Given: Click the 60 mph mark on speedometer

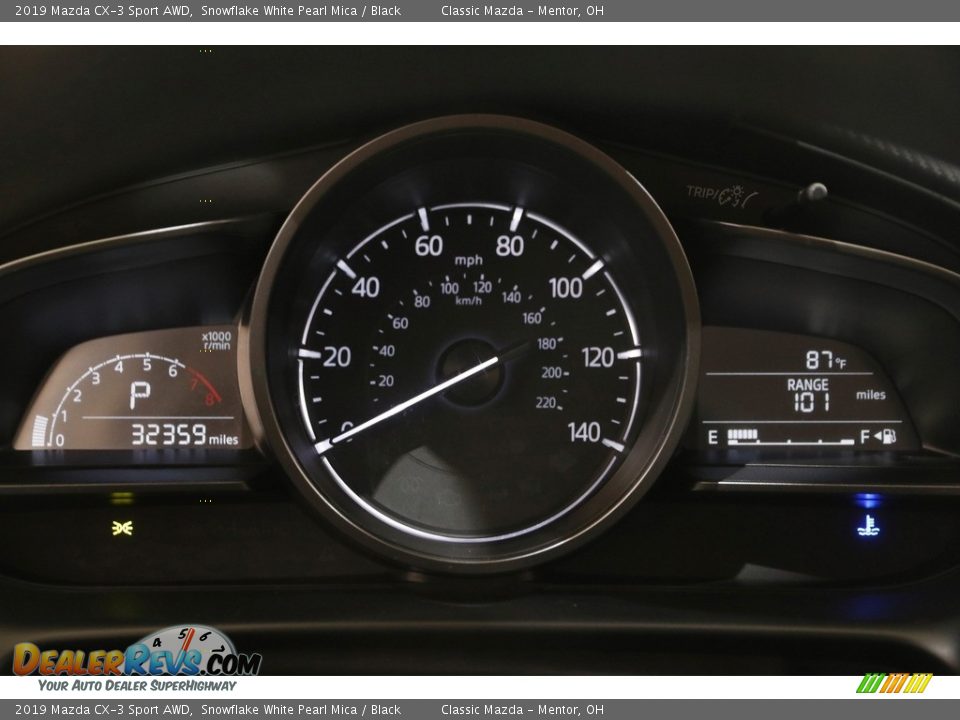Looking at the screenshot, I should [x=428, y=246].
